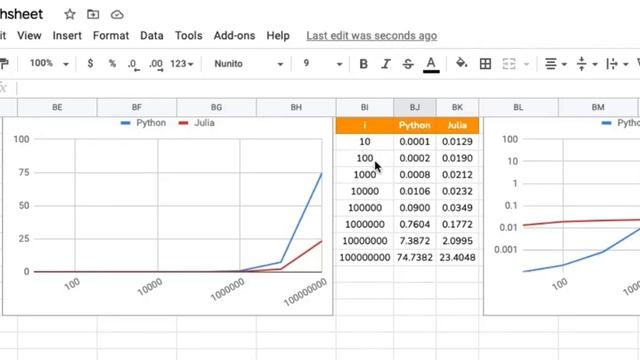Format as percent
This screenshot has width=640, height=360.
pos(112,64)
